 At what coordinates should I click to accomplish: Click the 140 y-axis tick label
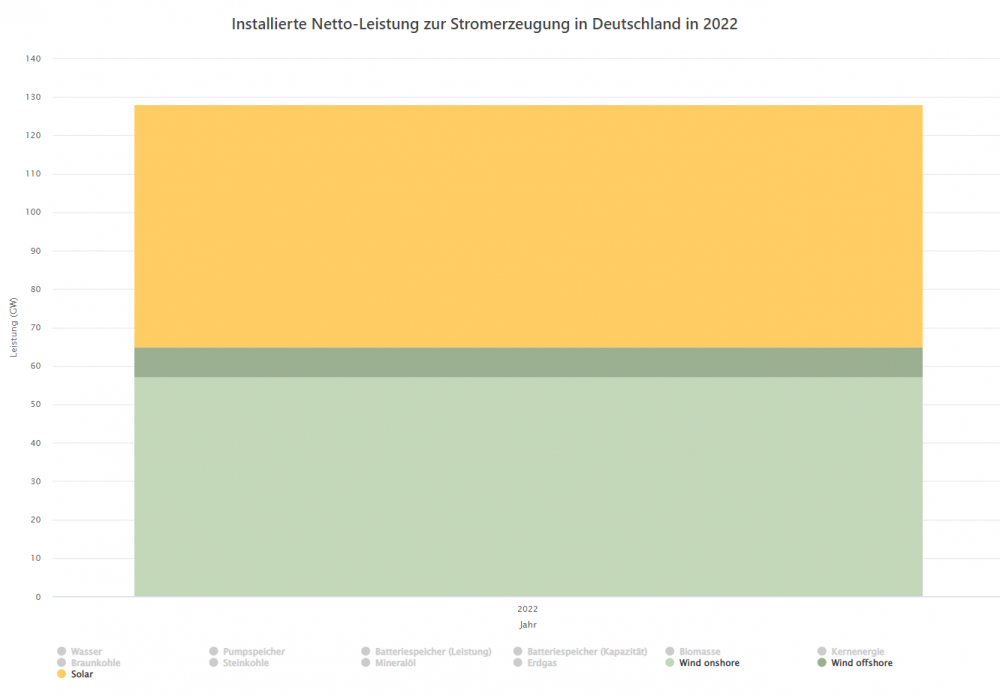tap(33, 59)
